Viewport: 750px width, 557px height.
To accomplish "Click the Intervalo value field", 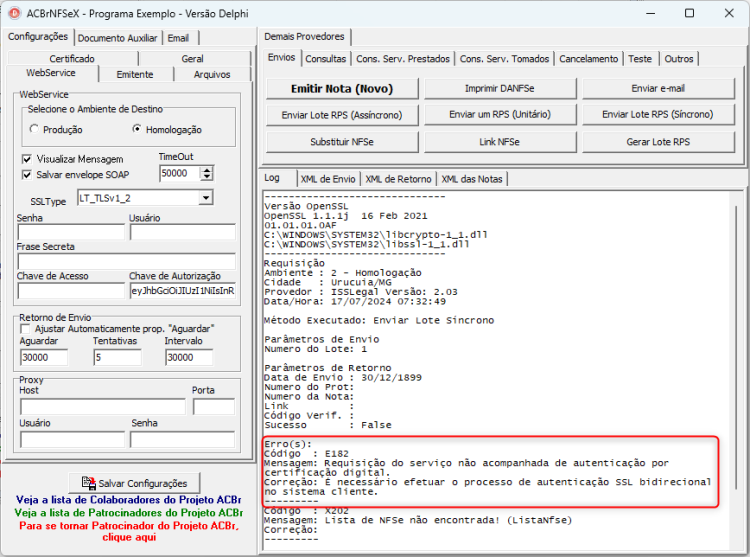I will pyautogui.click(x=189, y=358).
